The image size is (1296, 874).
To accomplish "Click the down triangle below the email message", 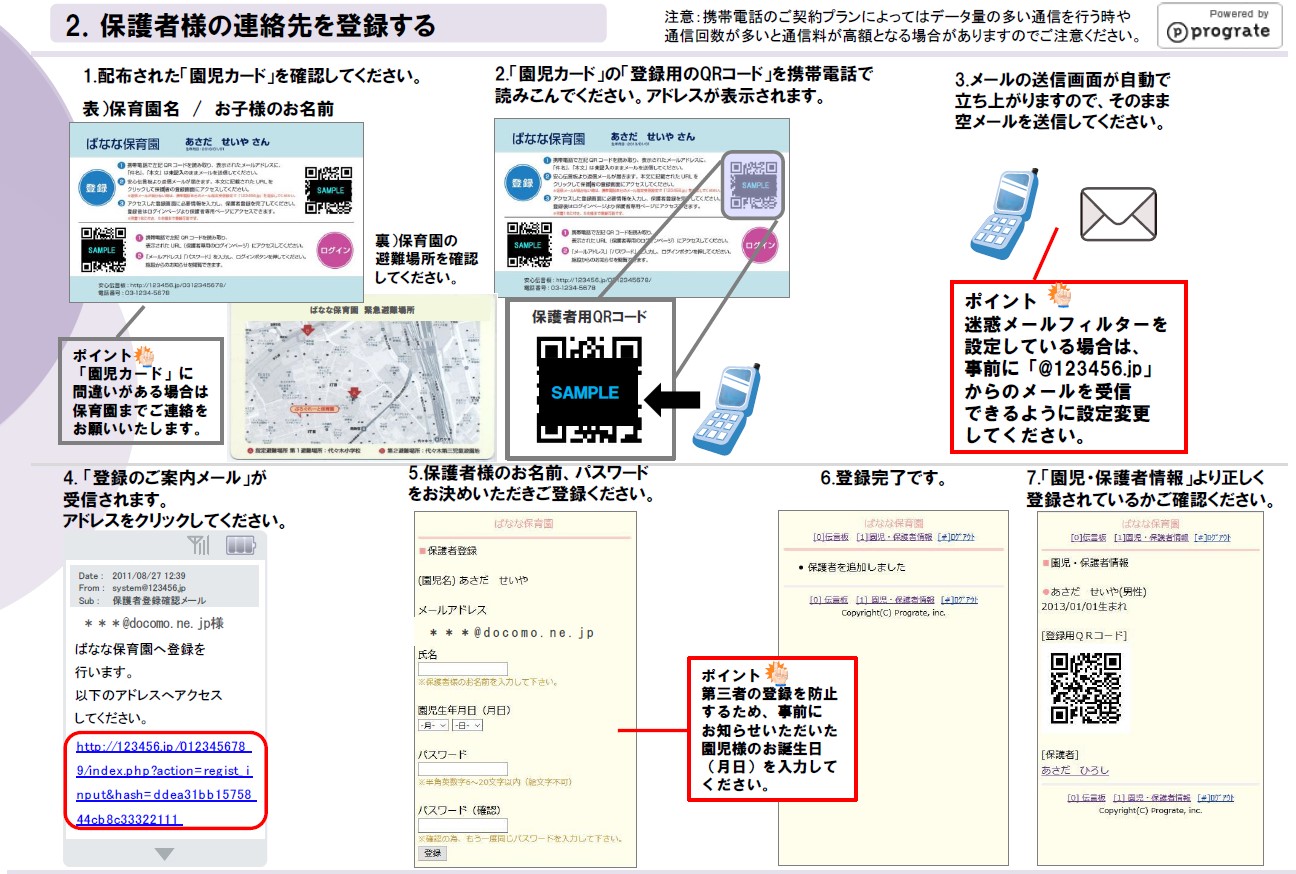I will tap(165, 854).
